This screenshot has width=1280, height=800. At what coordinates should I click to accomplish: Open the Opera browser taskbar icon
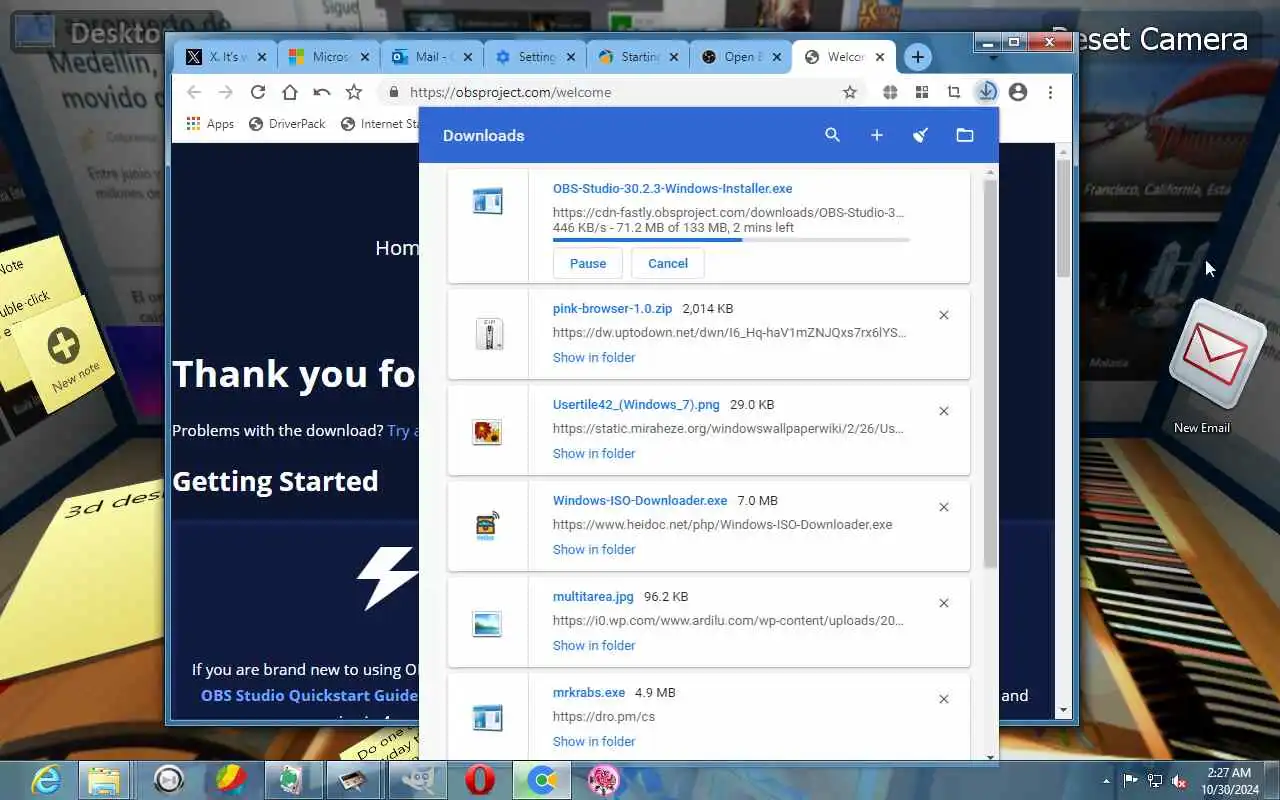click(481, 779)
